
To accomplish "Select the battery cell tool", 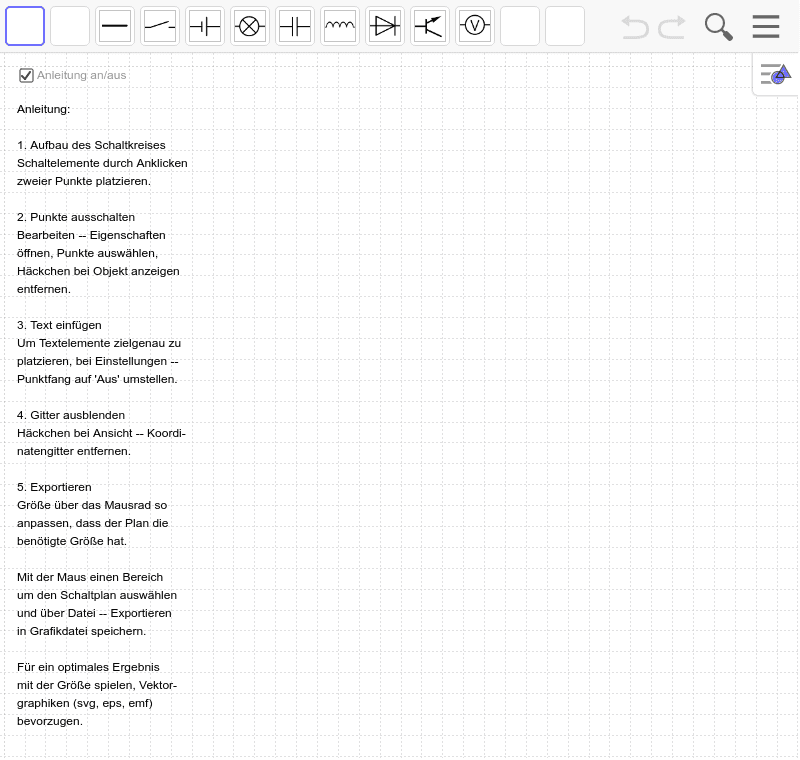I will tap(205, 26).
